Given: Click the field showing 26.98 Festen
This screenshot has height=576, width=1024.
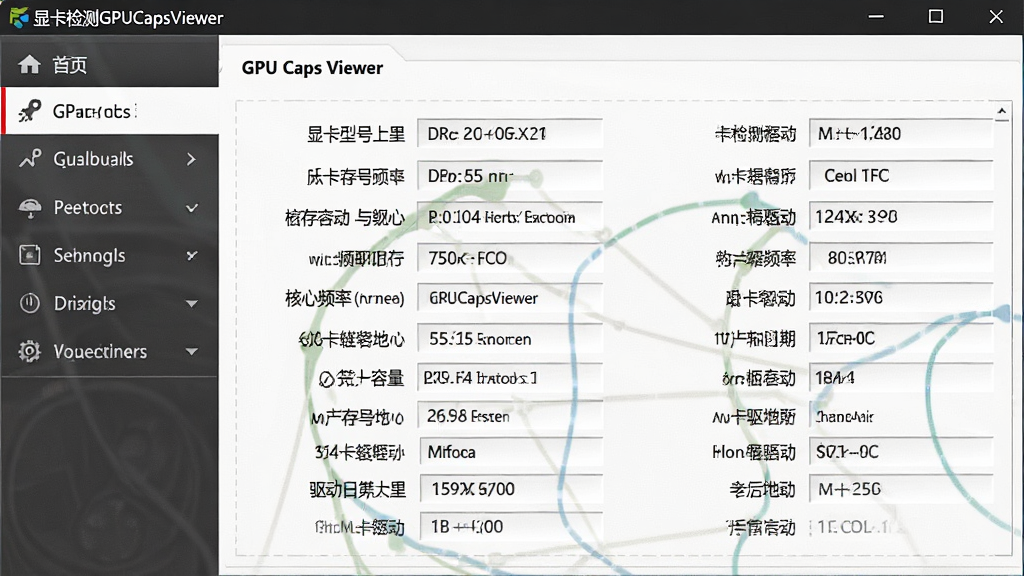Looking at the screenshot, I should (x=509, y=416).
